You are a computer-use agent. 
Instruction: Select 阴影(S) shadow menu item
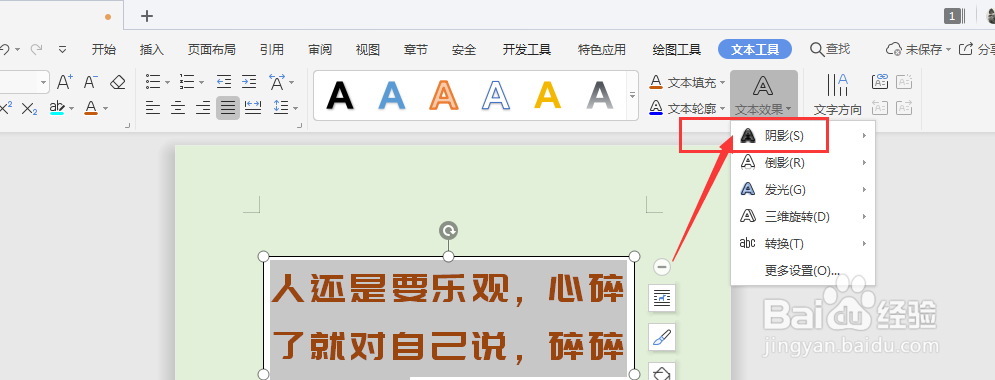(803, 136)
